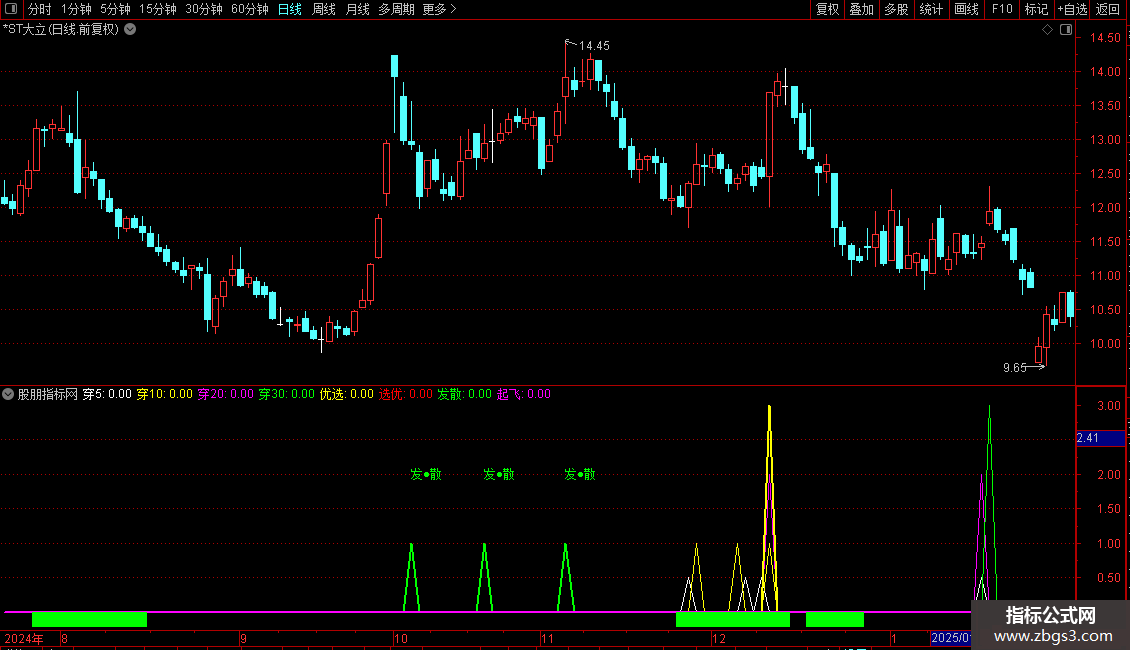Switch to 周线 weekly chart
The width and height of the screenshot is (1130, 650).
(x=324, y=9)
